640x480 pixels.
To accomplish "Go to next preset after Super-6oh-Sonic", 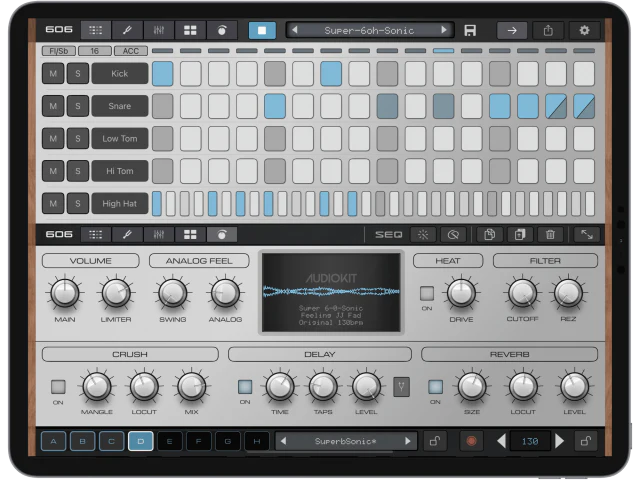I will pos(444,30).
